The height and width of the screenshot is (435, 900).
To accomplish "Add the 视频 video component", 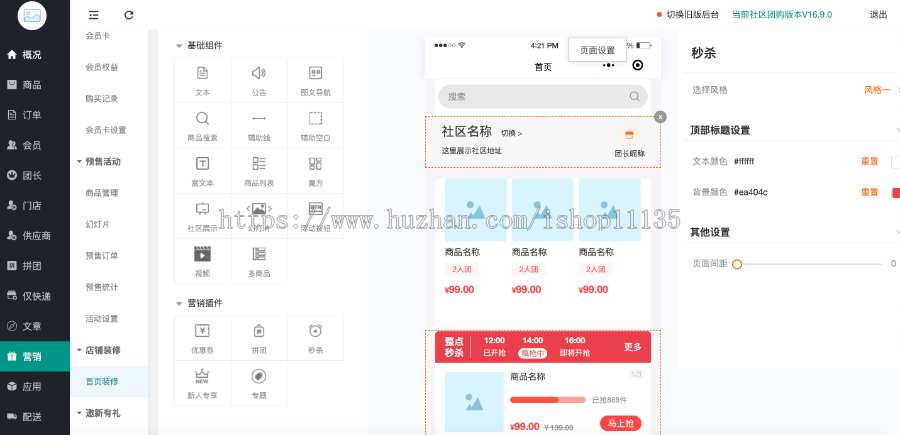I will [203, 261].
